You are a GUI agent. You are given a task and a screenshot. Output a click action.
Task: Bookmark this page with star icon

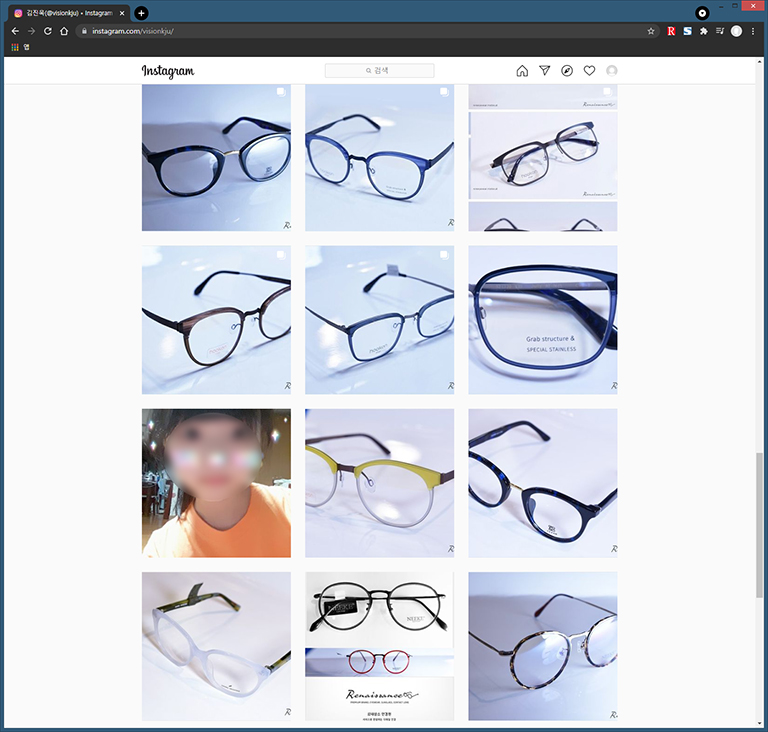pyautogui.click(x=651, y=31)
